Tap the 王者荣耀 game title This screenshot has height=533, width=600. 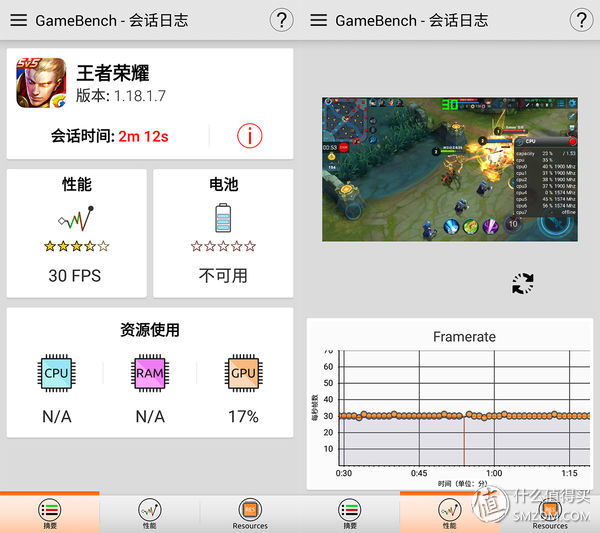tap(113, 73)
